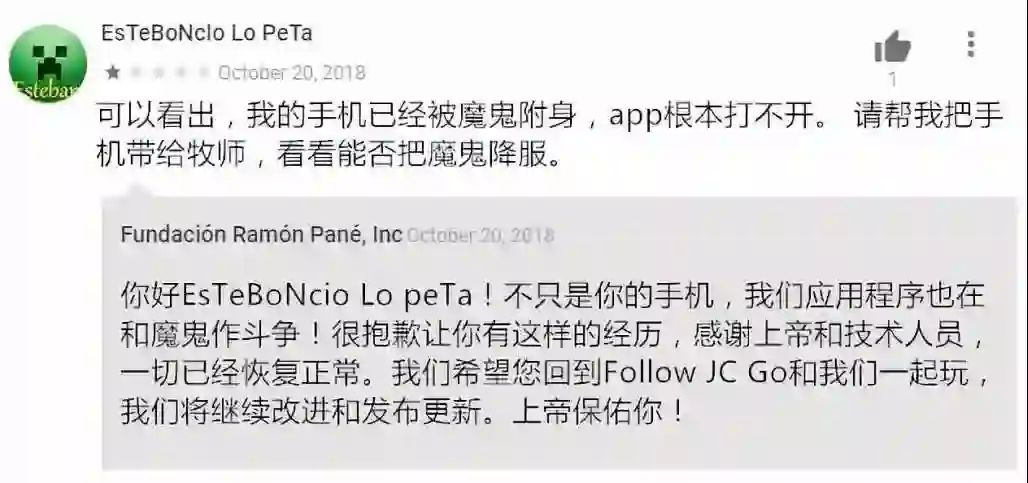Screen dimensions: 1028x483
Task: Click the reply line starting with 和魔鬼作斗争
Action: (x=553, y=335)
